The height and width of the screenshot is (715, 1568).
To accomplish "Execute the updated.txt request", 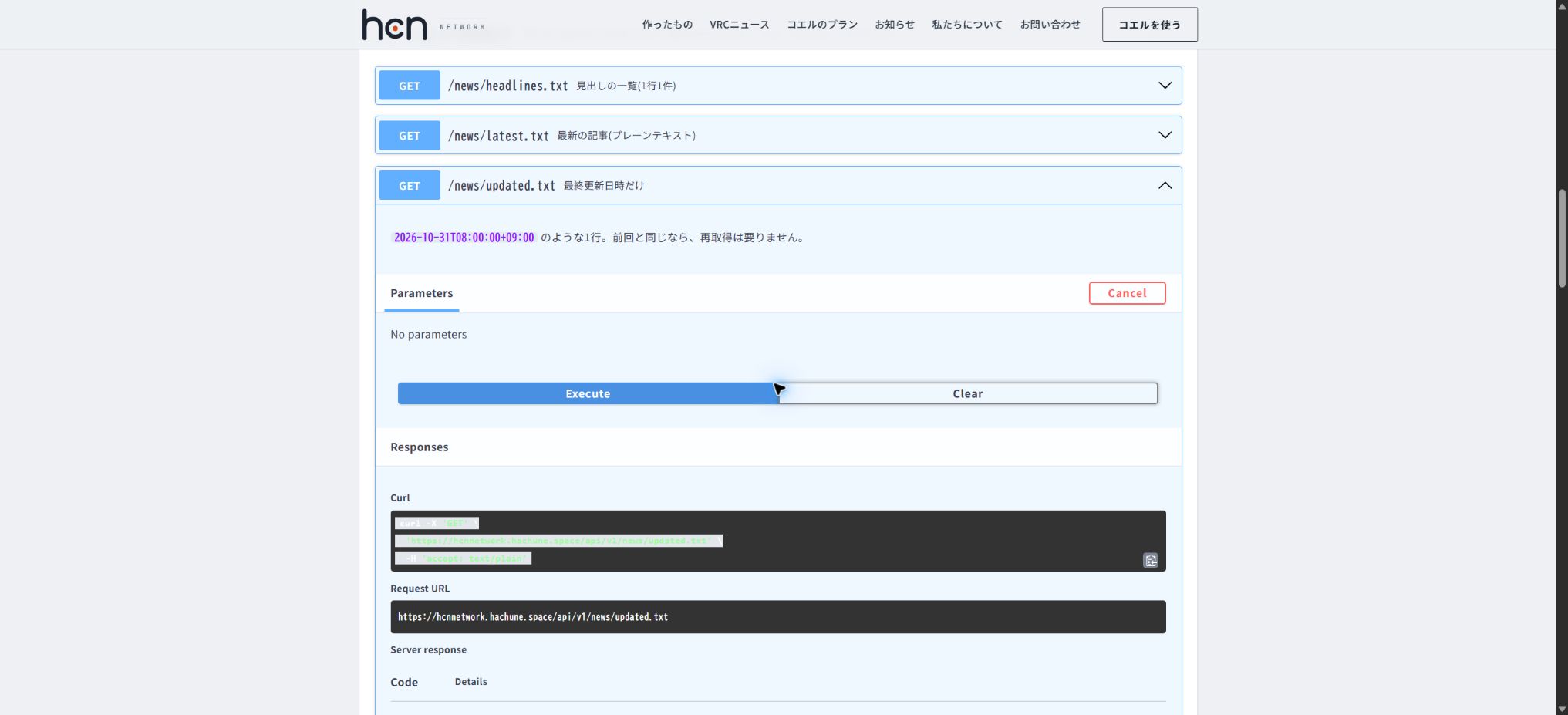I will coord(588,393).
